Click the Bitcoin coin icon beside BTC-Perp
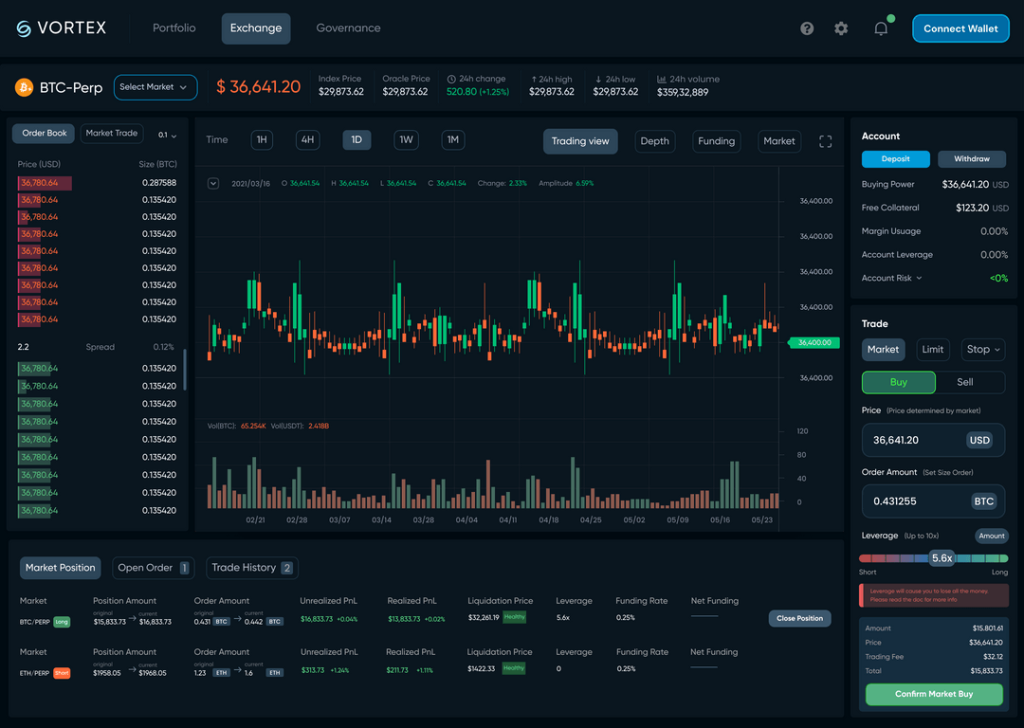Image resolution: width=1024 pixels, height=728 pixels. click(x=24, y=87)
